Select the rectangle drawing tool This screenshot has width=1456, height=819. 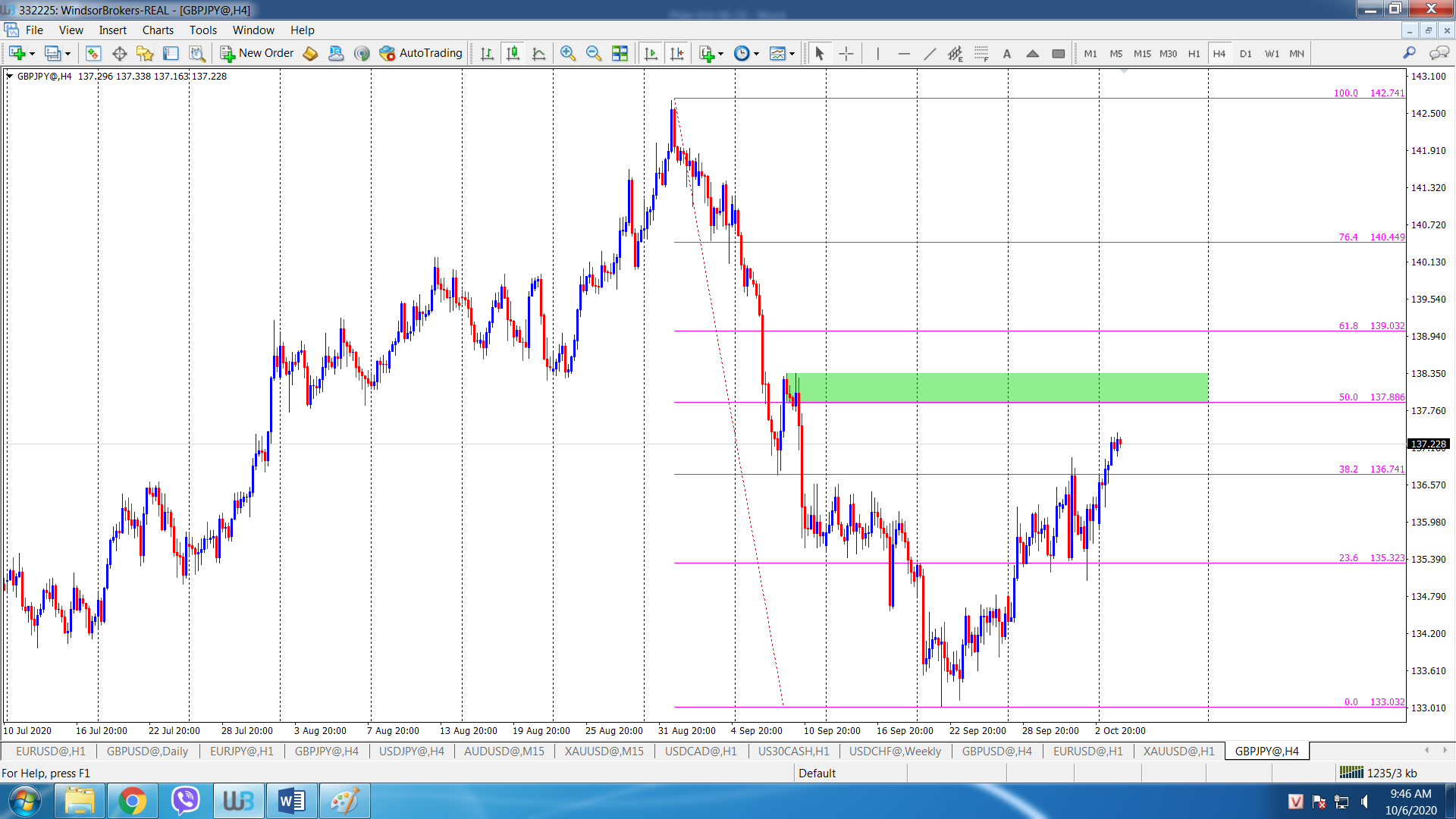[1059, 53]
